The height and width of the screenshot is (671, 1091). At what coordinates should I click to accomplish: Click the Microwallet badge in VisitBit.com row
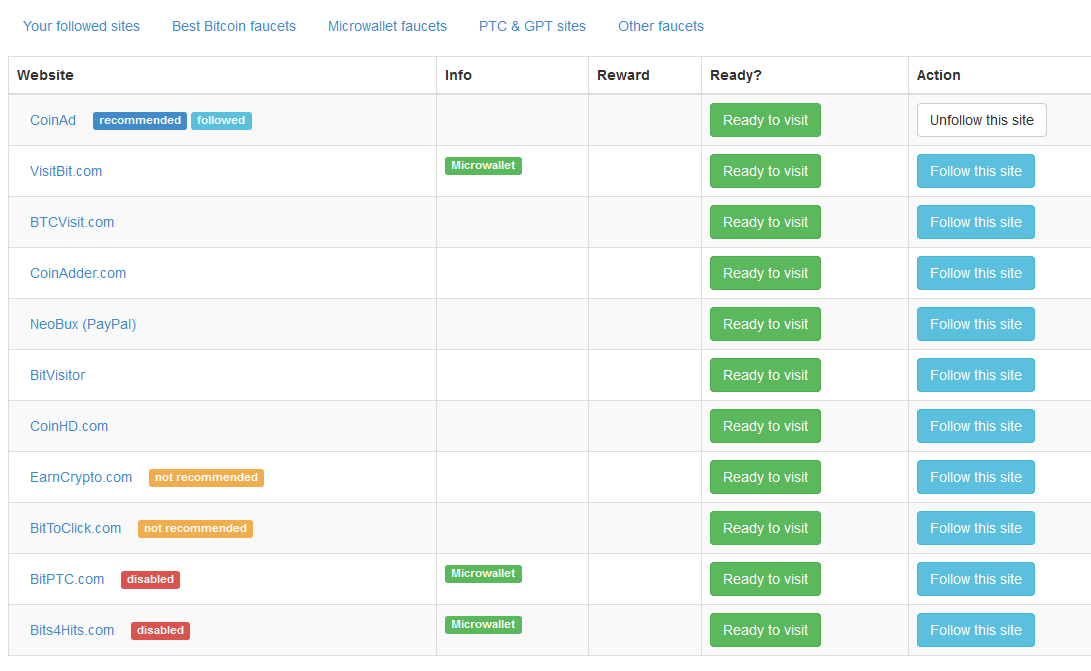coord(483,166)
